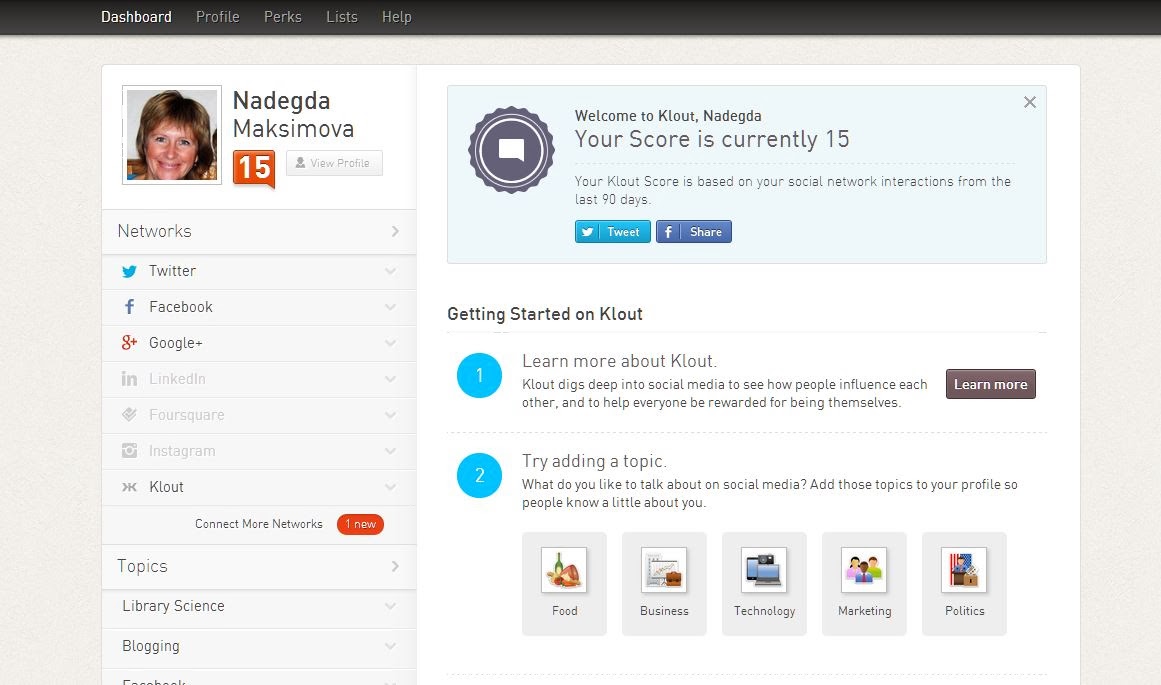Click Nadegda Maksimova's profile photo

pyautogui.click(x=172, y=135)
